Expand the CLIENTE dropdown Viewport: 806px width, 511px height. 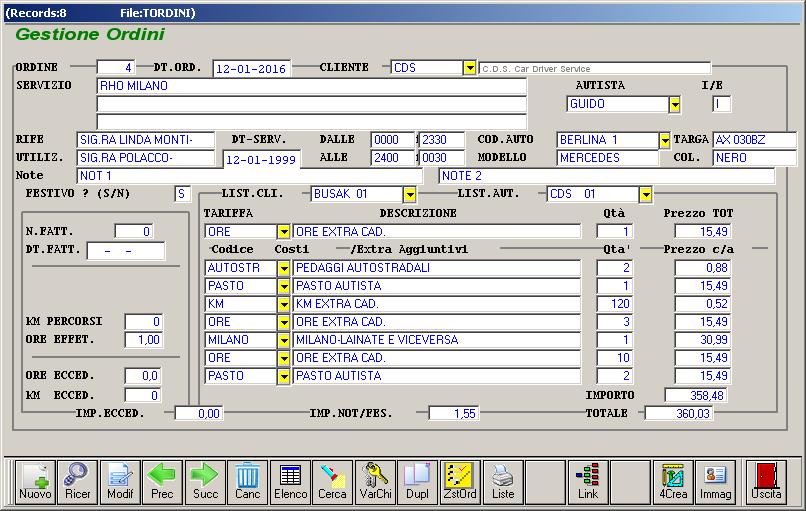pos(469,68)
